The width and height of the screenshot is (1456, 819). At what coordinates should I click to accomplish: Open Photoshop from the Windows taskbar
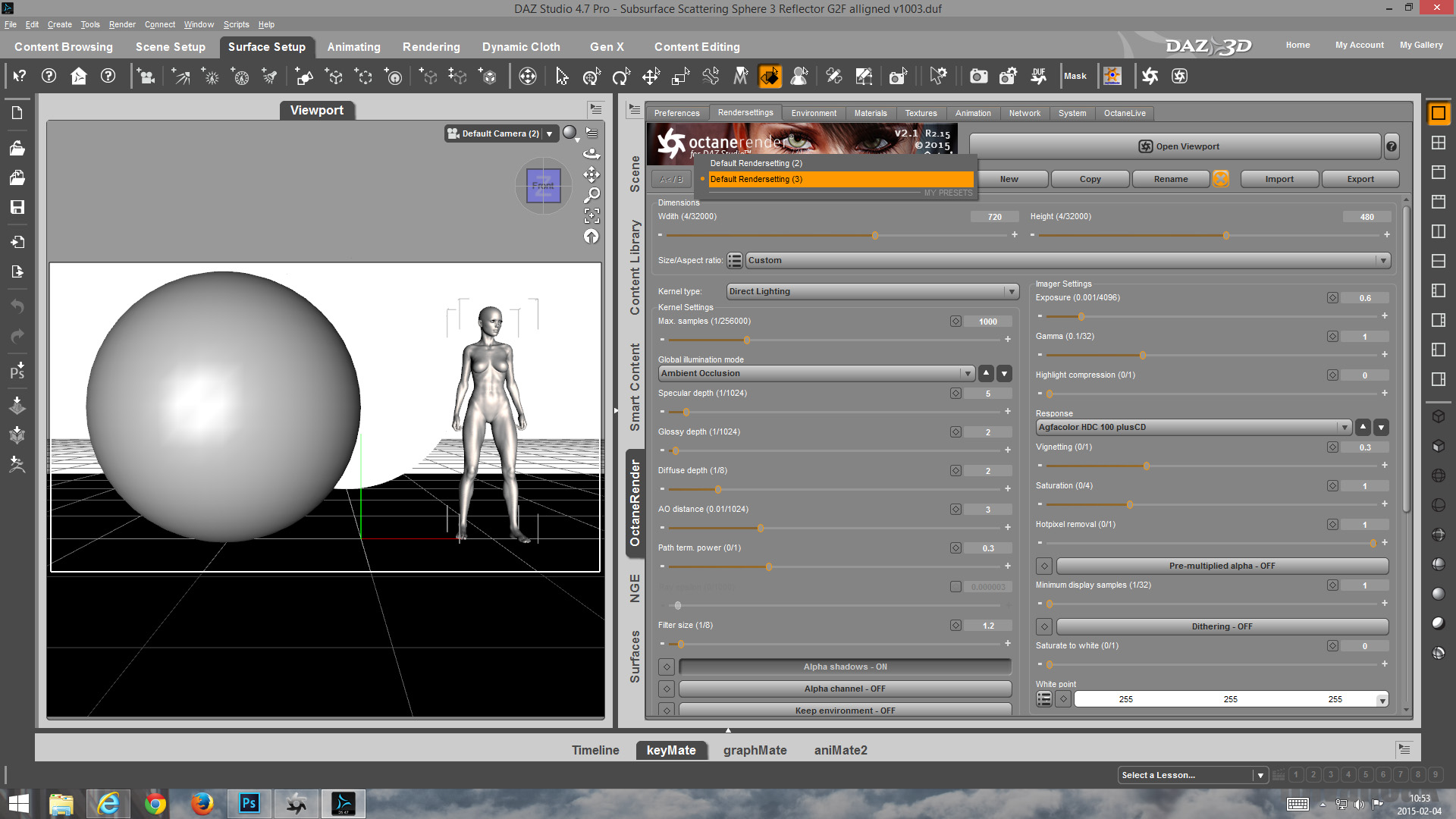coord(249,803)
